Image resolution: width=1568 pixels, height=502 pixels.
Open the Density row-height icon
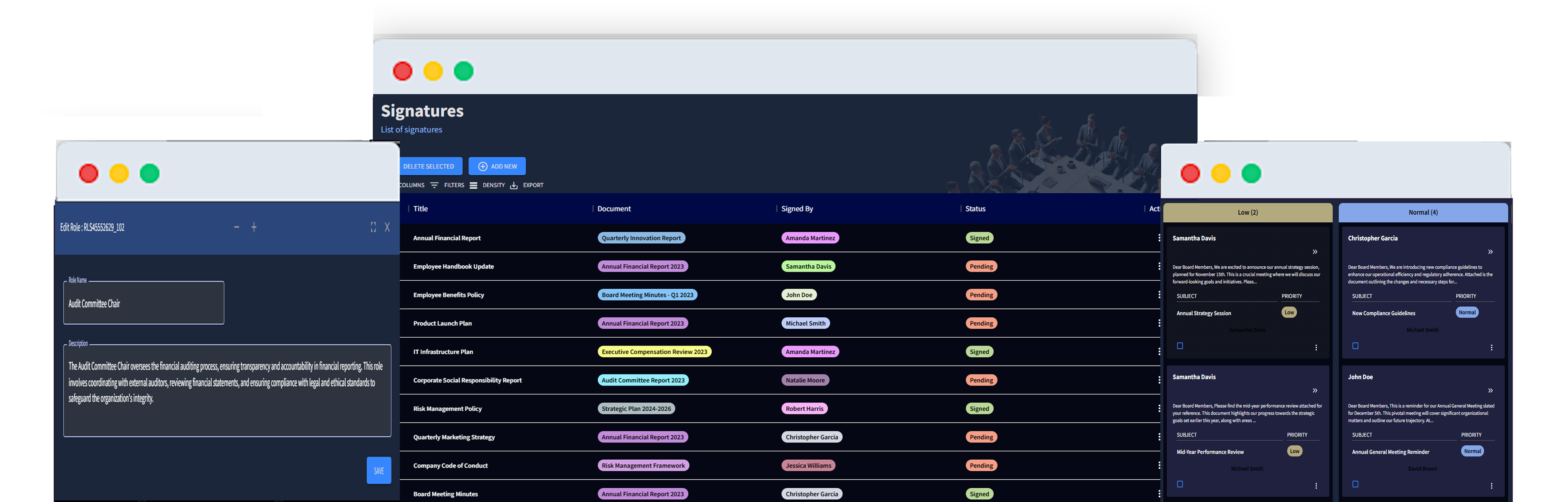pyautogui.click(x=474, y=185)
